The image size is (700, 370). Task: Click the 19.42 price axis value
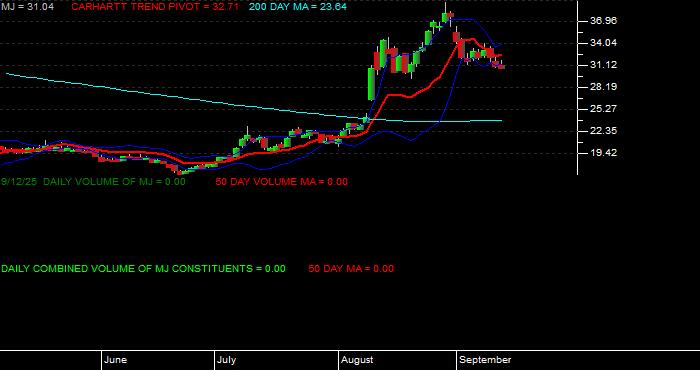tap(603, 153)
